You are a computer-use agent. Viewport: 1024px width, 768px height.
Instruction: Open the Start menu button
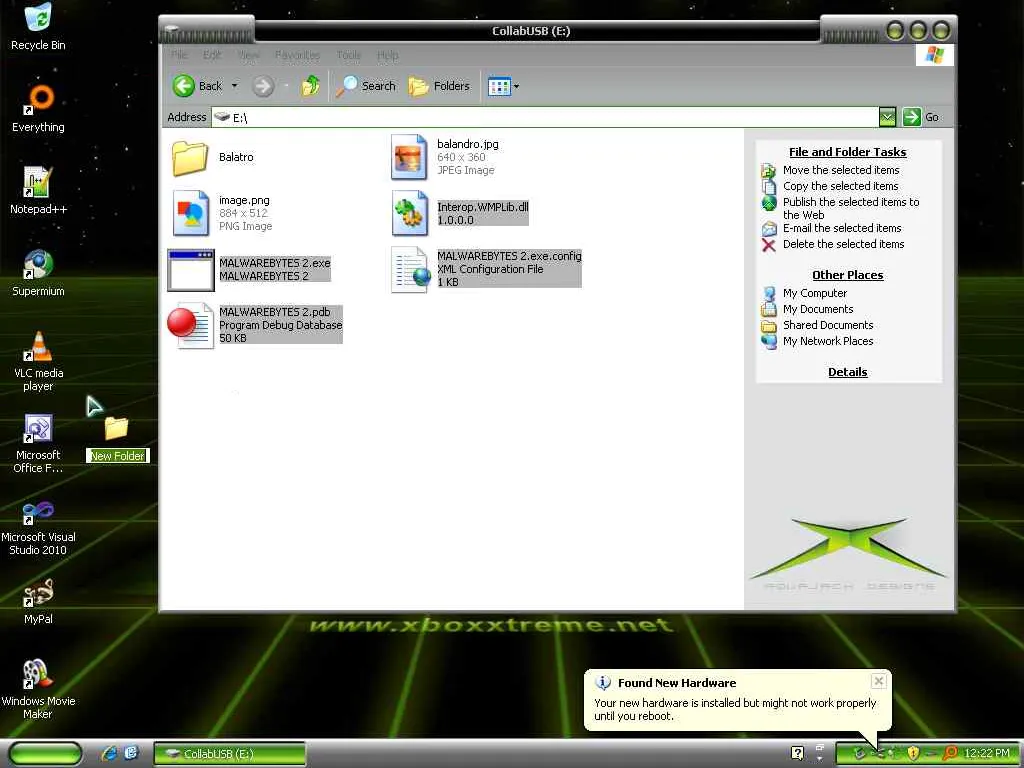click(46, 753)
